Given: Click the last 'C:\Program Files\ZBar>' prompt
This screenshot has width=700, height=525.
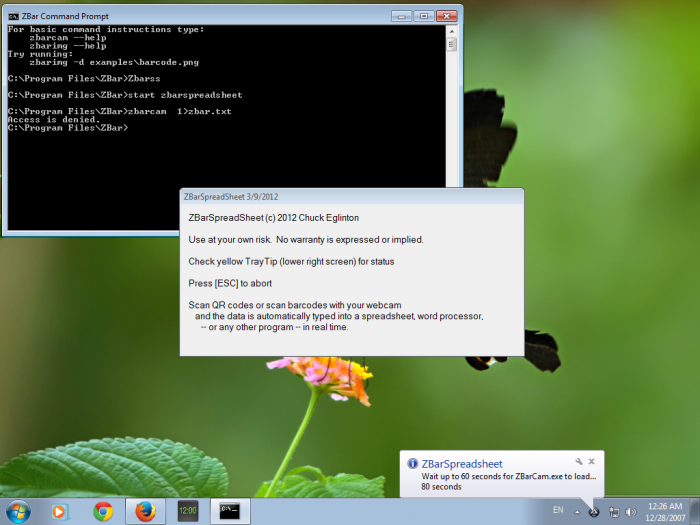Looking at the screenshot, I should coord(68,128).
